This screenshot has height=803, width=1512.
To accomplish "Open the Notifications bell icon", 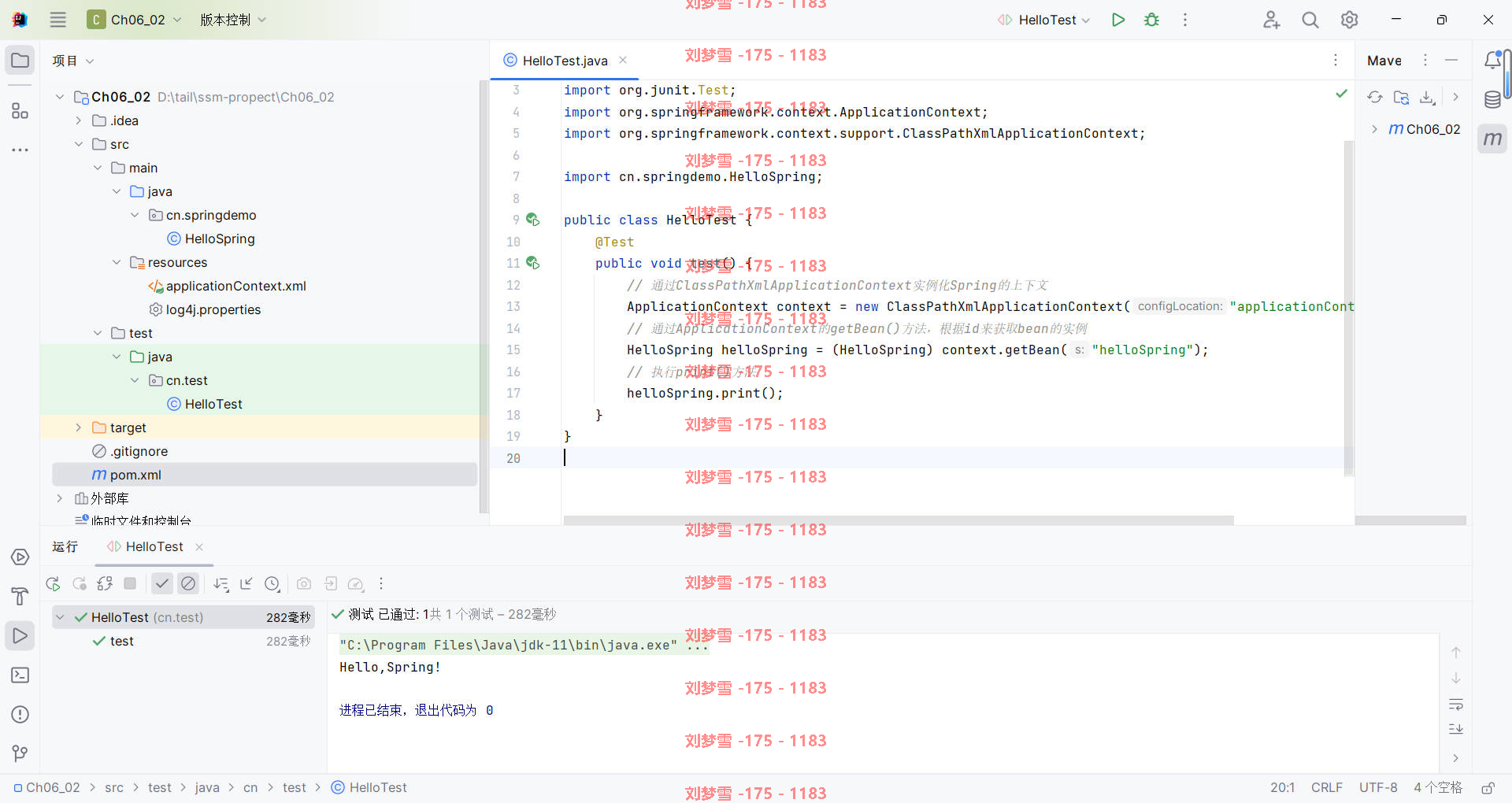I will pyautogui.click(x=1492, y=61).
